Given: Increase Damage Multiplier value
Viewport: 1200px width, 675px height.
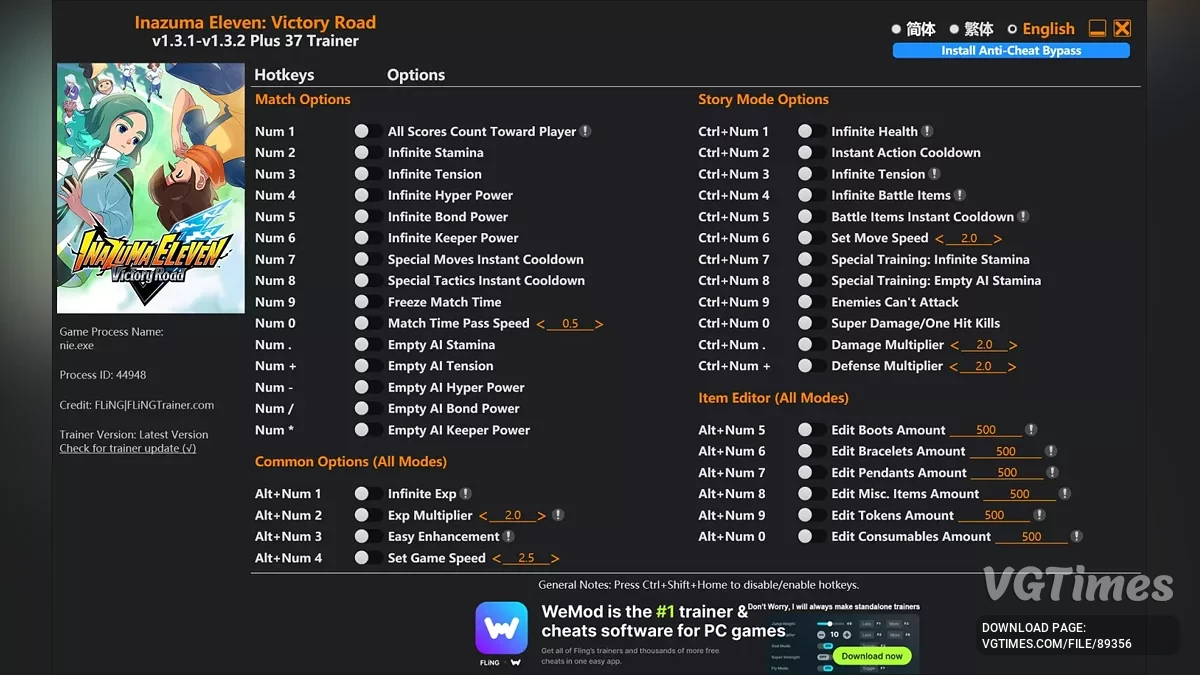Looking at the screenshot, I should tap(1013, 345).
